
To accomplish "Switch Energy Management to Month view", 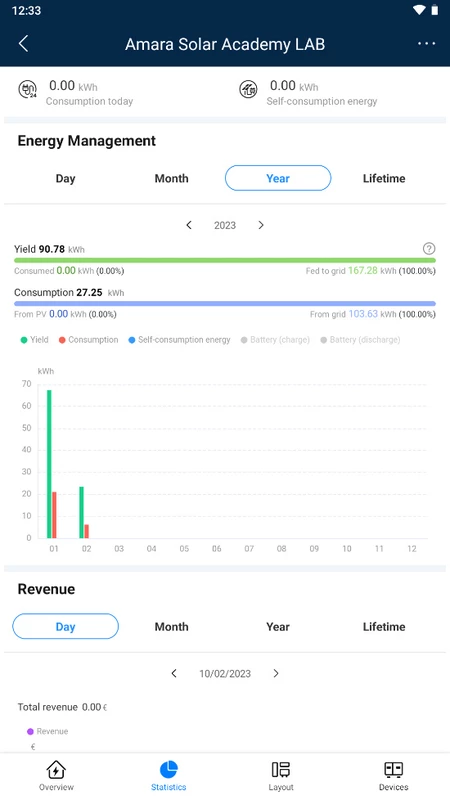I will (171, 179).
